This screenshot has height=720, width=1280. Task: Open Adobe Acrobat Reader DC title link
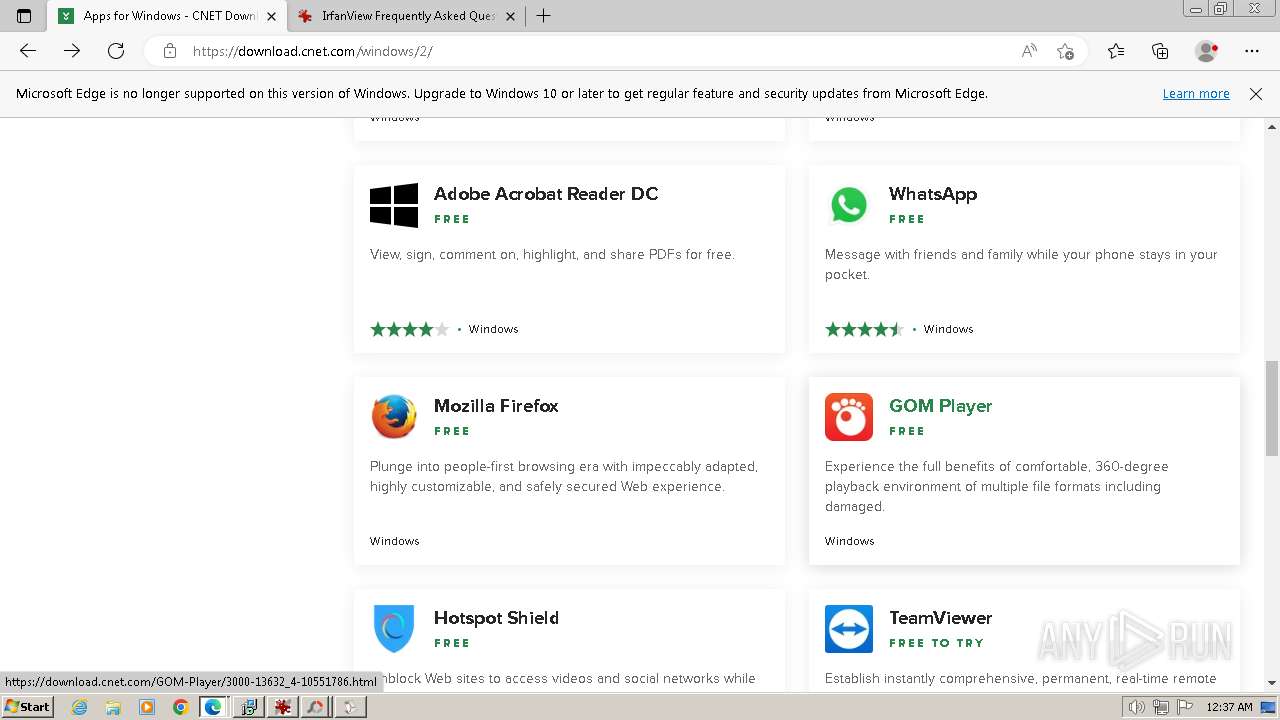[x=546, y=194]
